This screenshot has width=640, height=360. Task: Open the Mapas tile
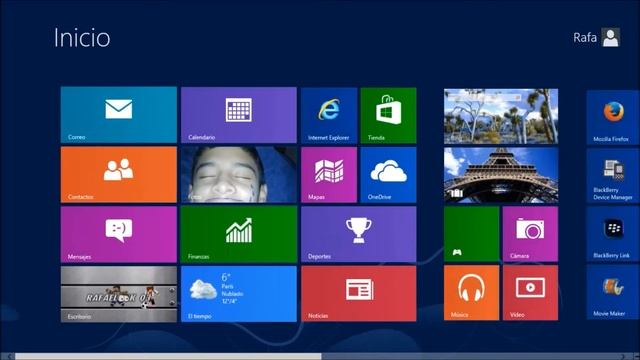(x=329, y=175)
